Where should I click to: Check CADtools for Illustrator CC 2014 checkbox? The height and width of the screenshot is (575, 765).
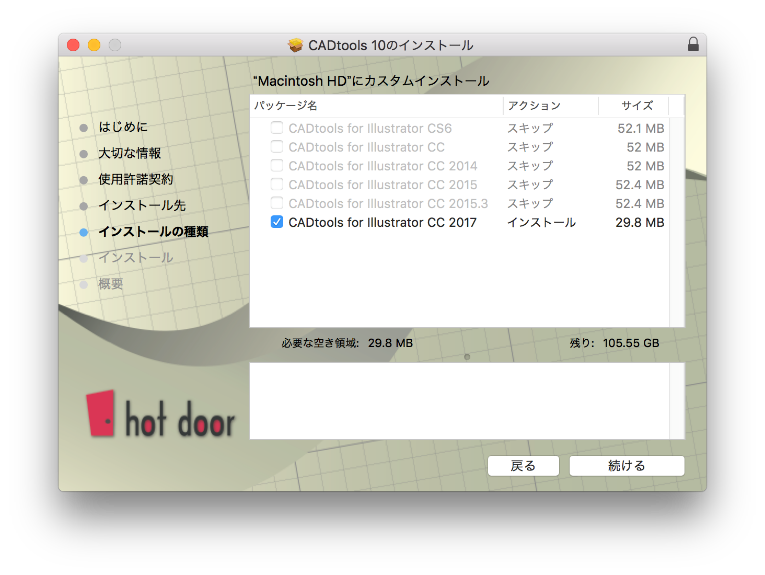pos(277,166)
